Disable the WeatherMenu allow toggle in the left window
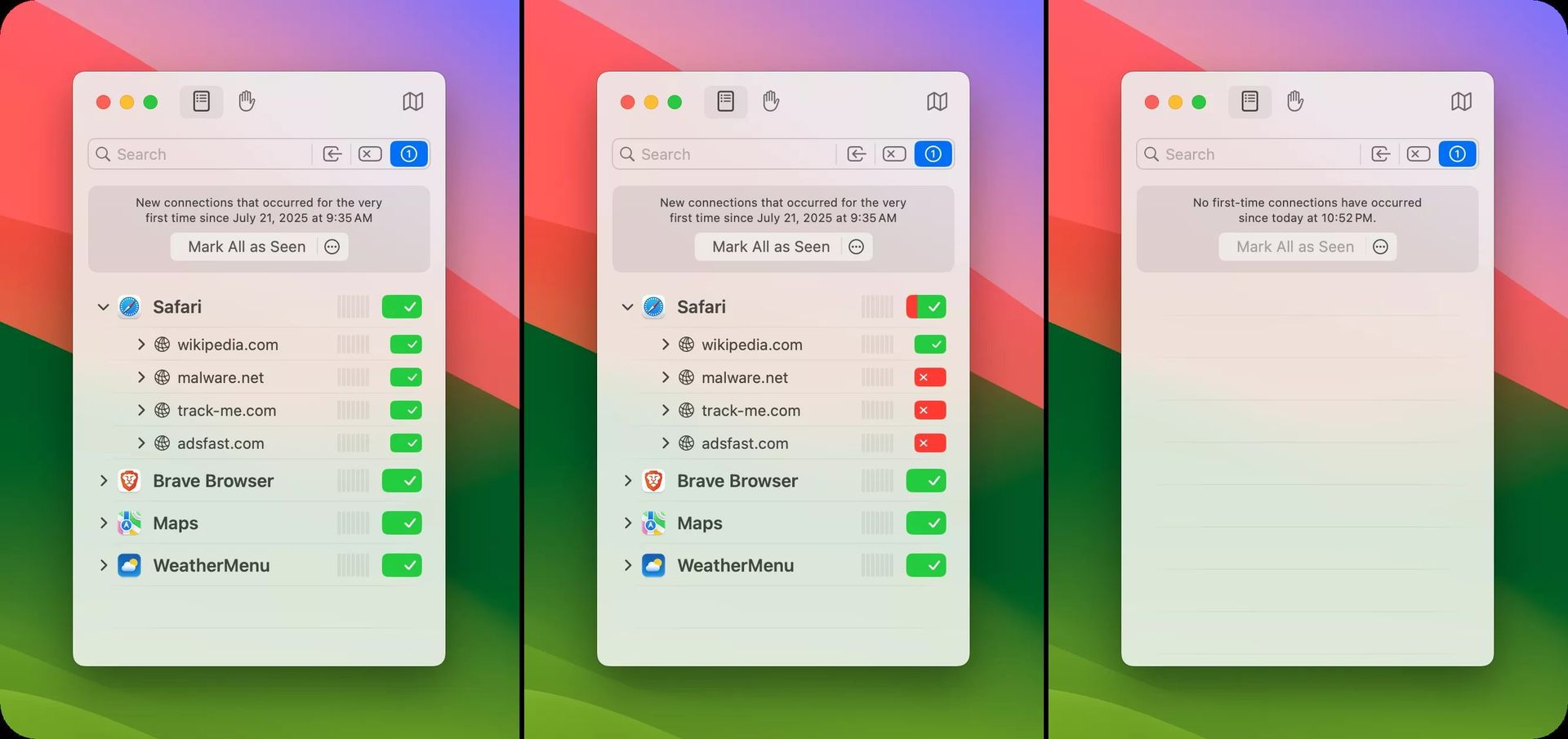This screenshot has height=739, width=1568. click(x=402, y=565)
